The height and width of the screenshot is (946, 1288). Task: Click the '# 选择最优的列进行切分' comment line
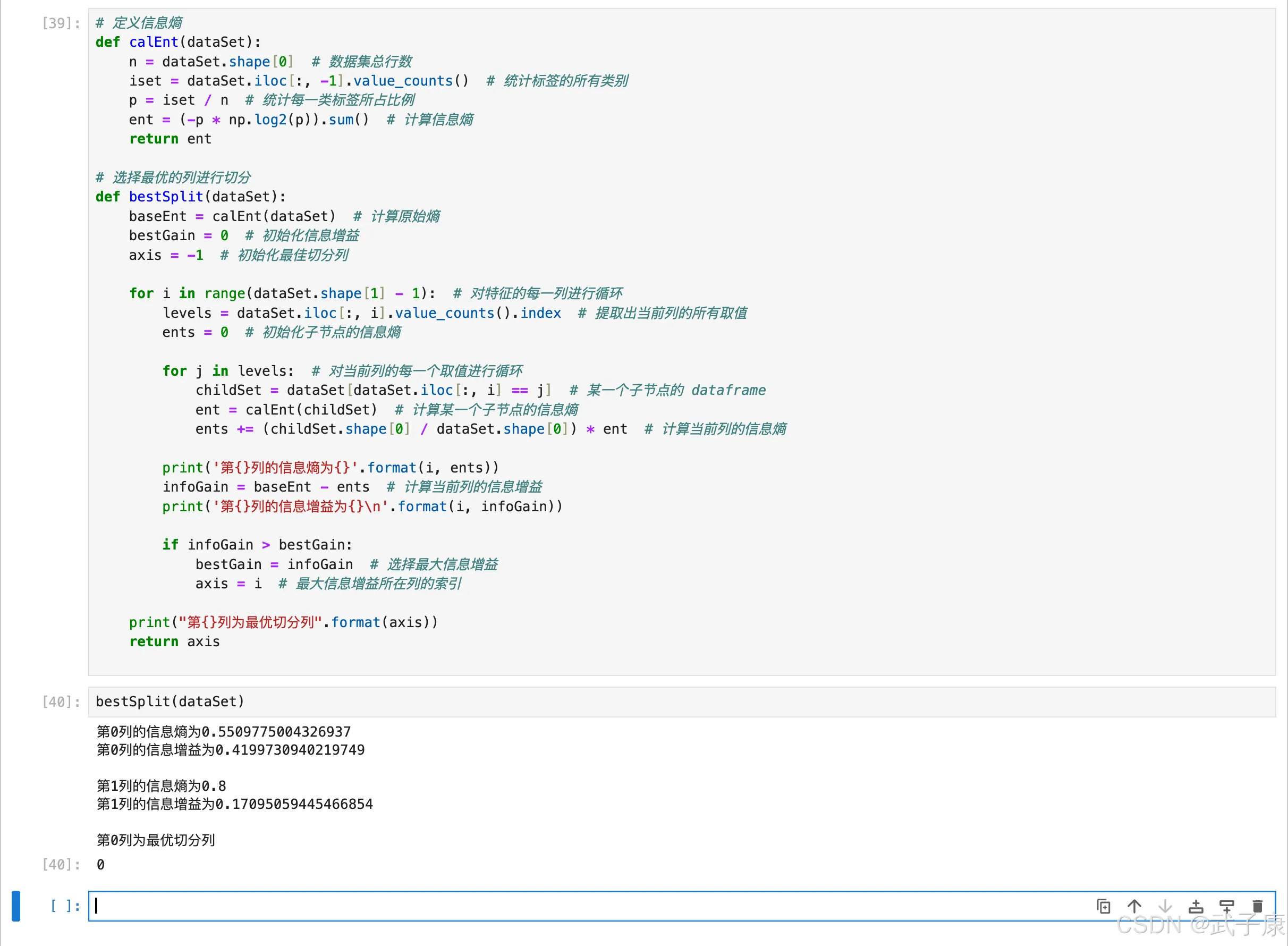tap(173, 177)
